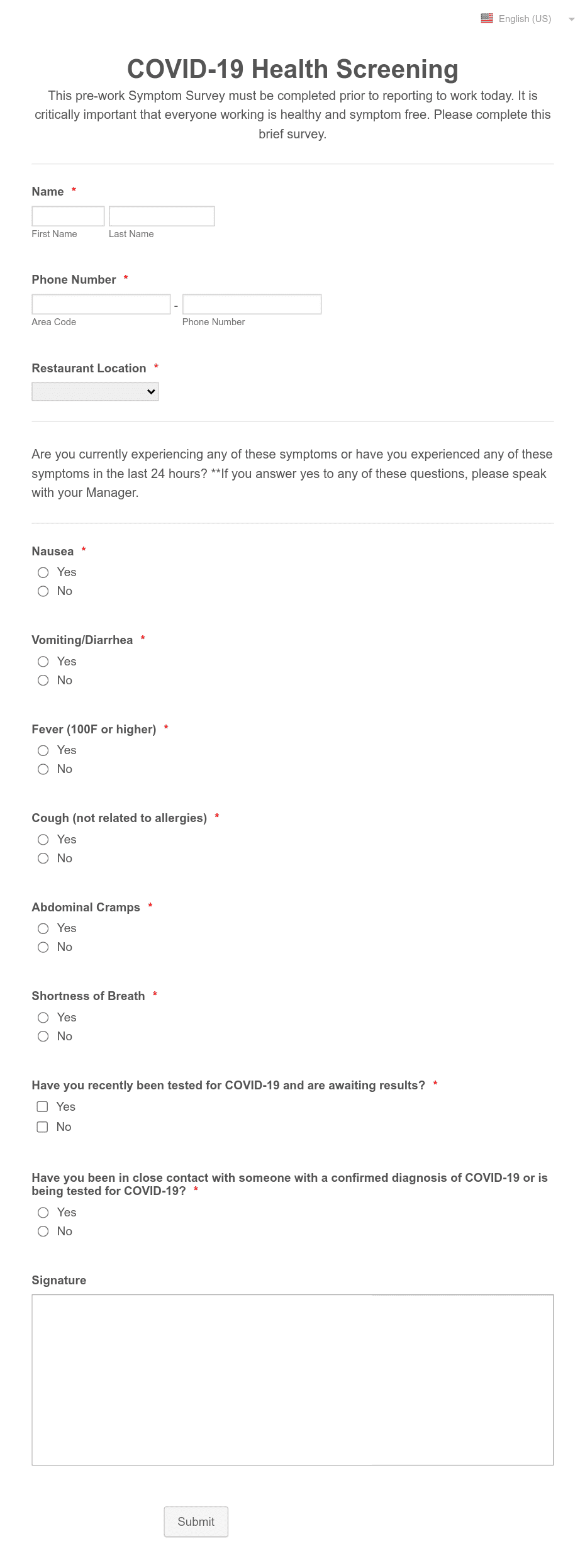Image resolution: width=585 pixels, height=1568 pixels.
Task: Check Yes for awaiting COVID-19 test results
Action: click(x=42, y=1107)
